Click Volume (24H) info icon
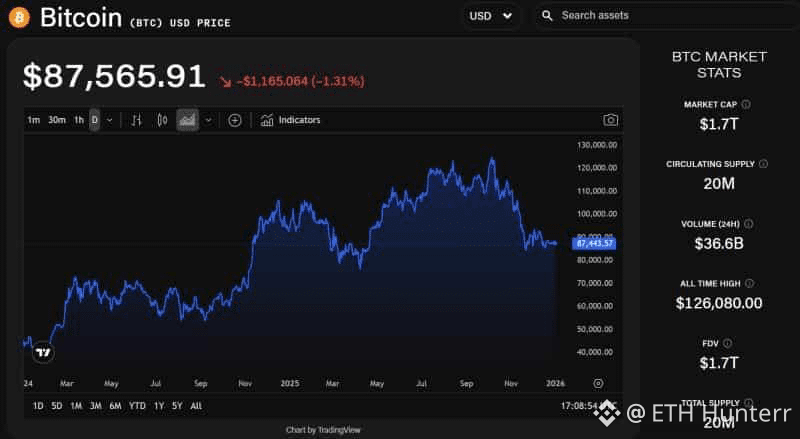 [x=748, y=224]
